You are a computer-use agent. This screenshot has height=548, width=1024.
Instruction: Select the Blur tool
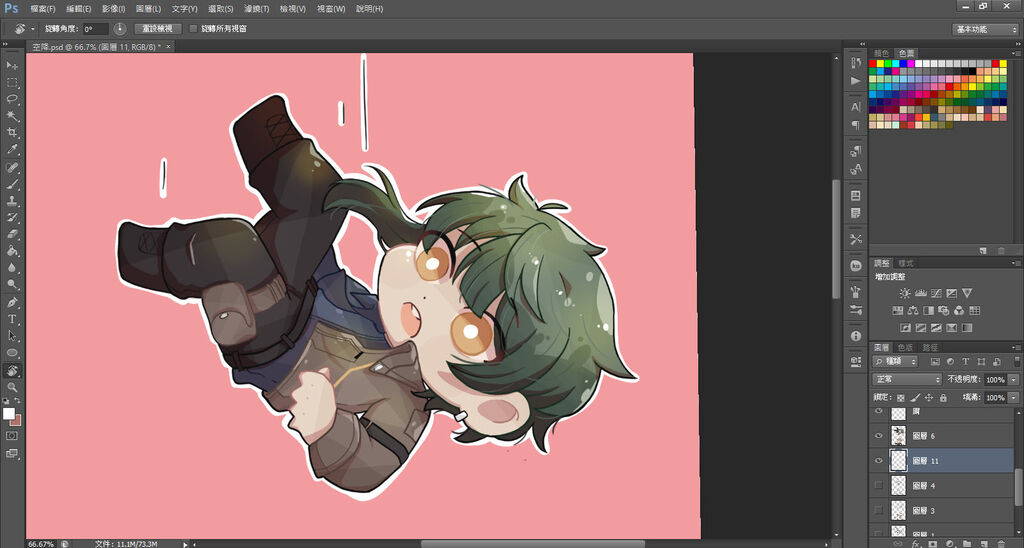pyautogui.click(x=12, y=268)
